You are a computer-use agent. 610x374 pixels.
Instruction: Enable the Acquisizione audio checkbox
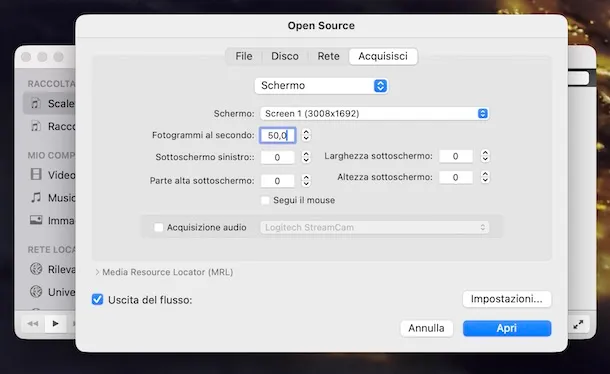[x=159, y=227]
